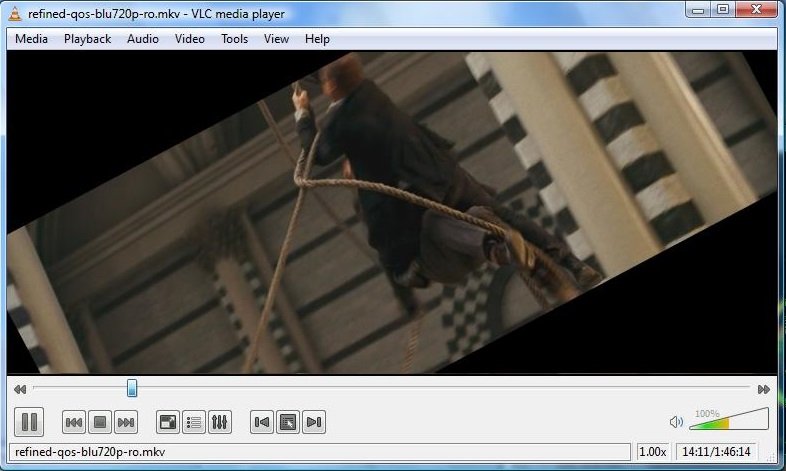This screenshot has height=471, width=786.
Task: Open the Video menu
Action: point(189,39)
